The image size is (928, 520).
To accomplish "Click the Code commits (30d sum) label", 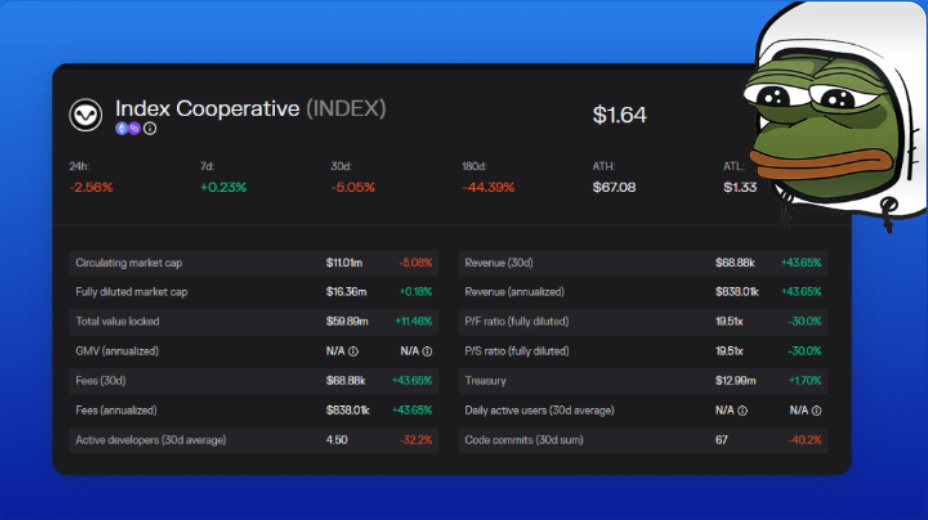I will [524, 440].
